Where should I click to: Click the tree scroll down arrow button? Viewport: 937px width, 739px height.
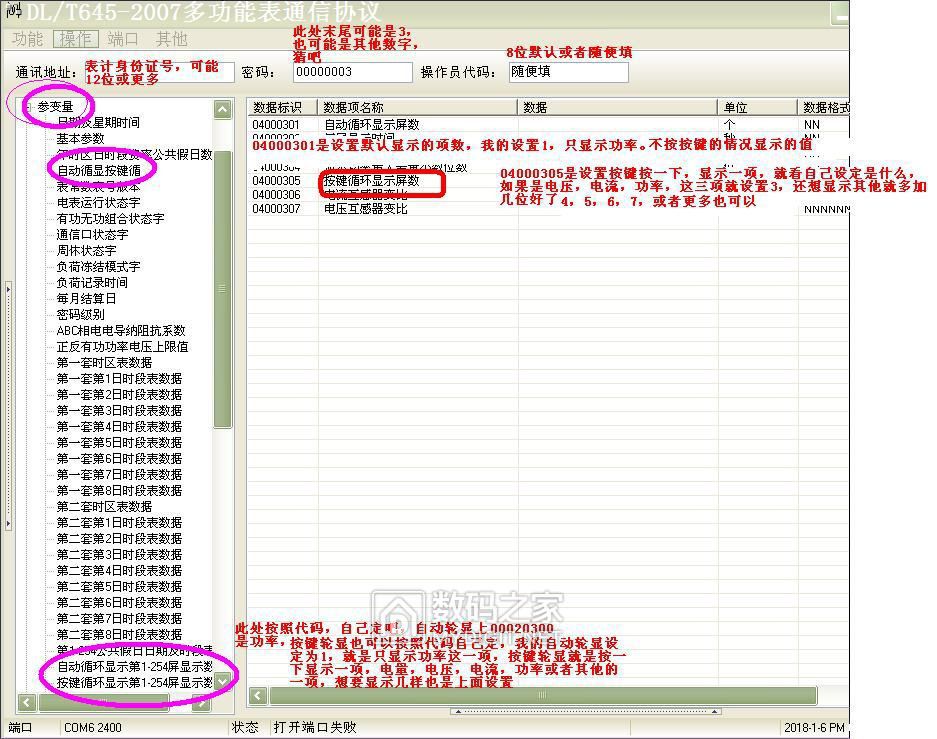coord(223,680)
